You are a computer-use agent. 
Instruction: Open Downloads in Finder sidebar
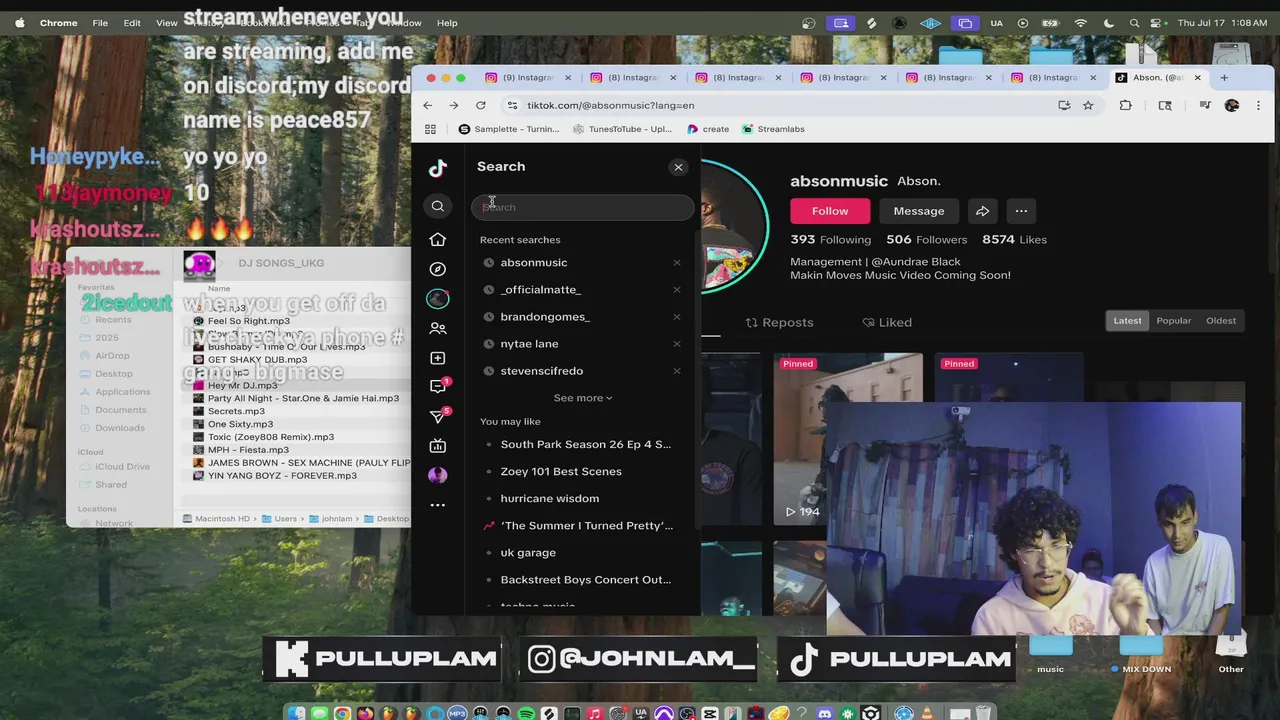click(120, 428)
